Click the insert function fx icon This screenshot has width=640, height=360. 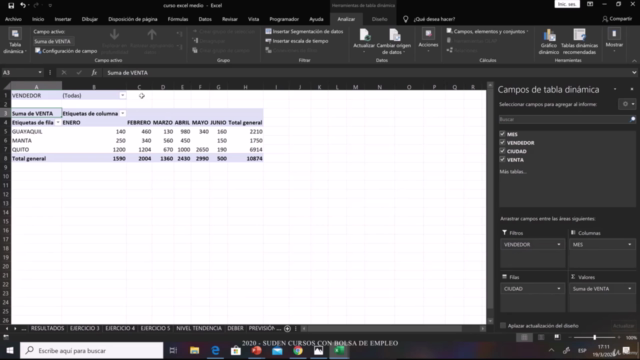94,73
